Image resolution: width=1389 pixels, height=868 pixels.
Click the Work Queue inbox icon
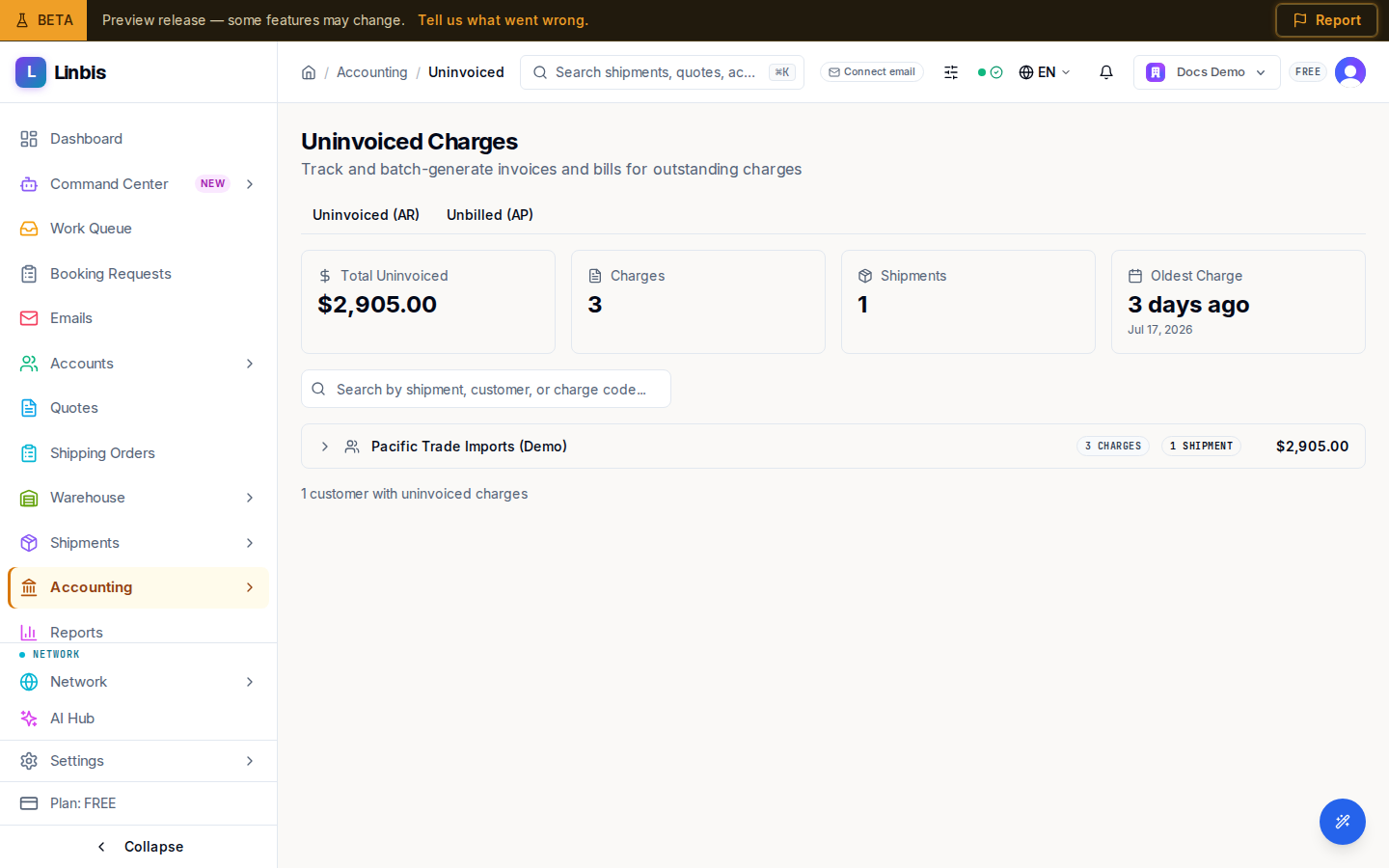(29, 229)
